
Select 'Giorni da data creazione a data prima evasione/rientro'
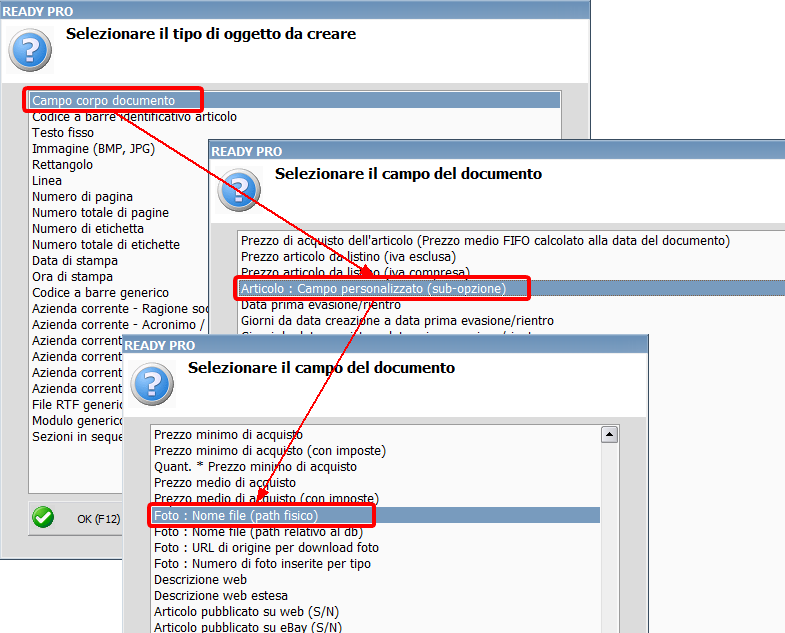coord(398,321)
